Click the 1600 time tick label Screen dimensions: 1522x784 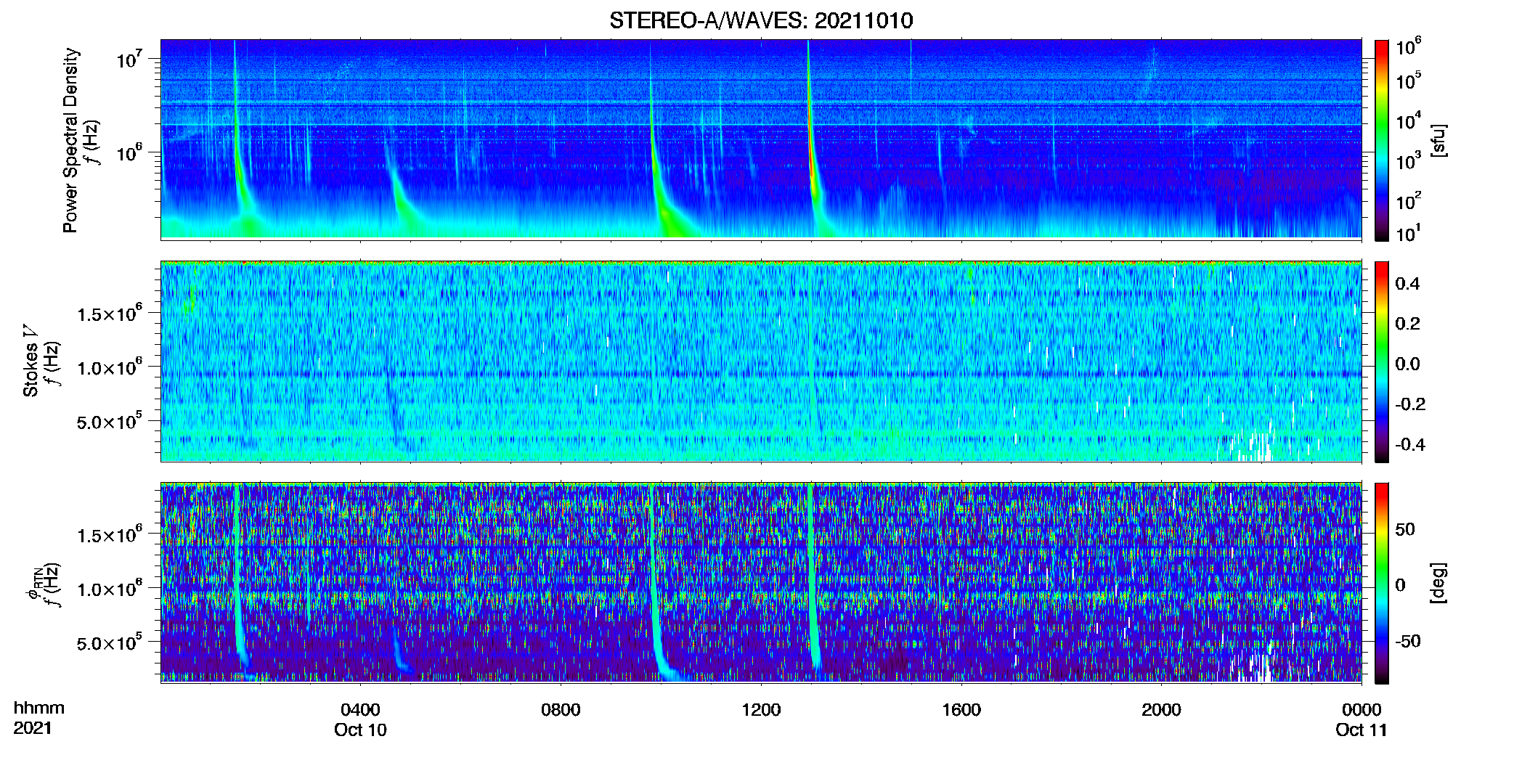(961, 710)
